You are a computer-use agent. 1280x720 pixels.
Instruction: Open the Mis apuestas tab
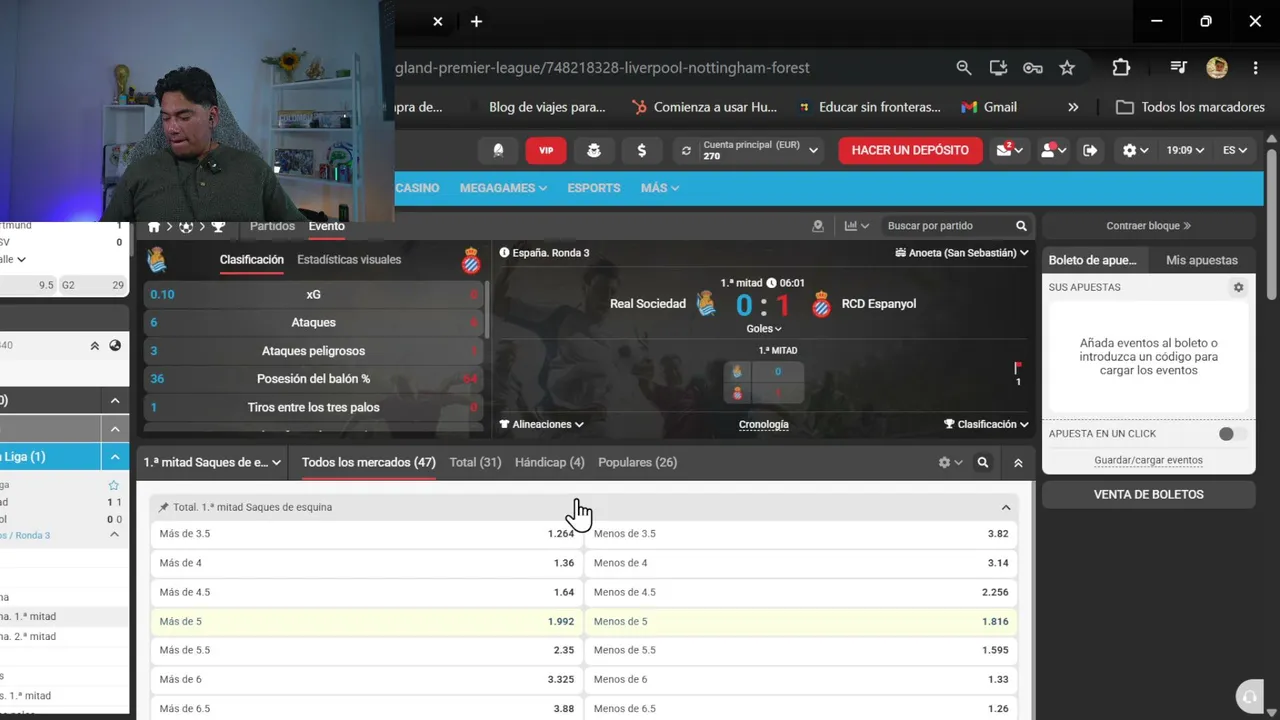tap(1202, 260)
